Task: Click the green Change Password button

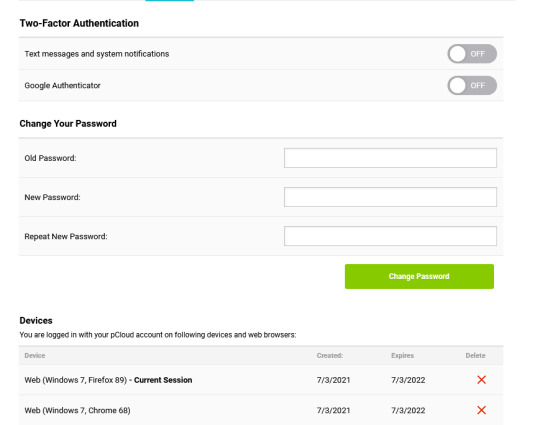Action: click(419, 277)
